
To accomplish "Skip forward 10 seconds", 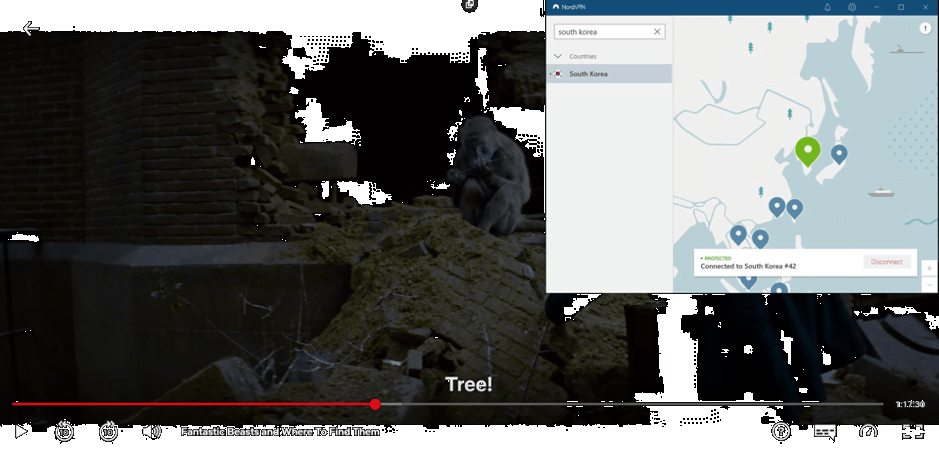I will pos(108,431).
